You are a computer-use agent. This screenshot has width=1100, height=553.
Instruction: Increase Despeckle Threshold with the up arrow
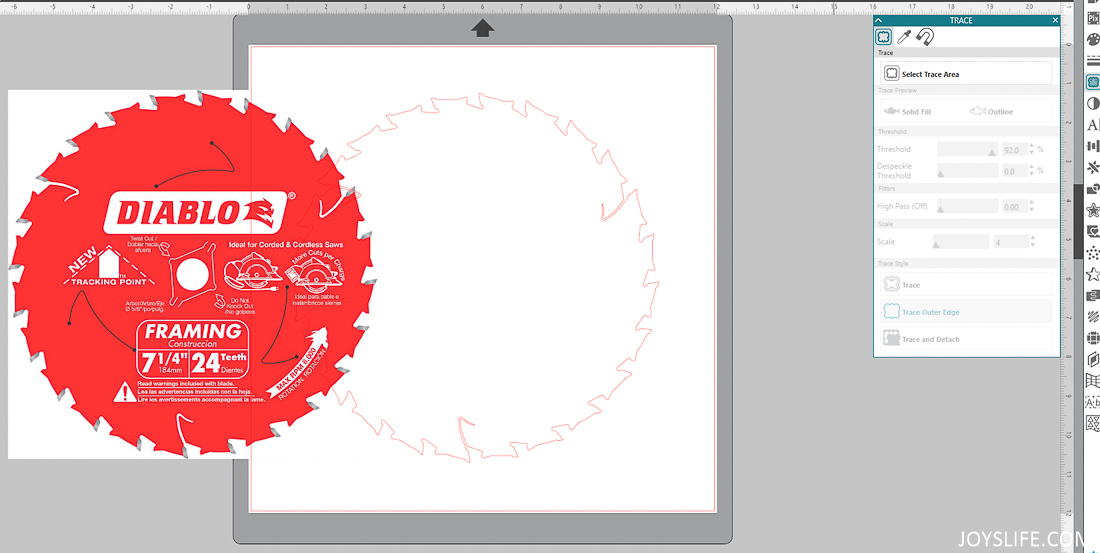(x=1031, y=168)
